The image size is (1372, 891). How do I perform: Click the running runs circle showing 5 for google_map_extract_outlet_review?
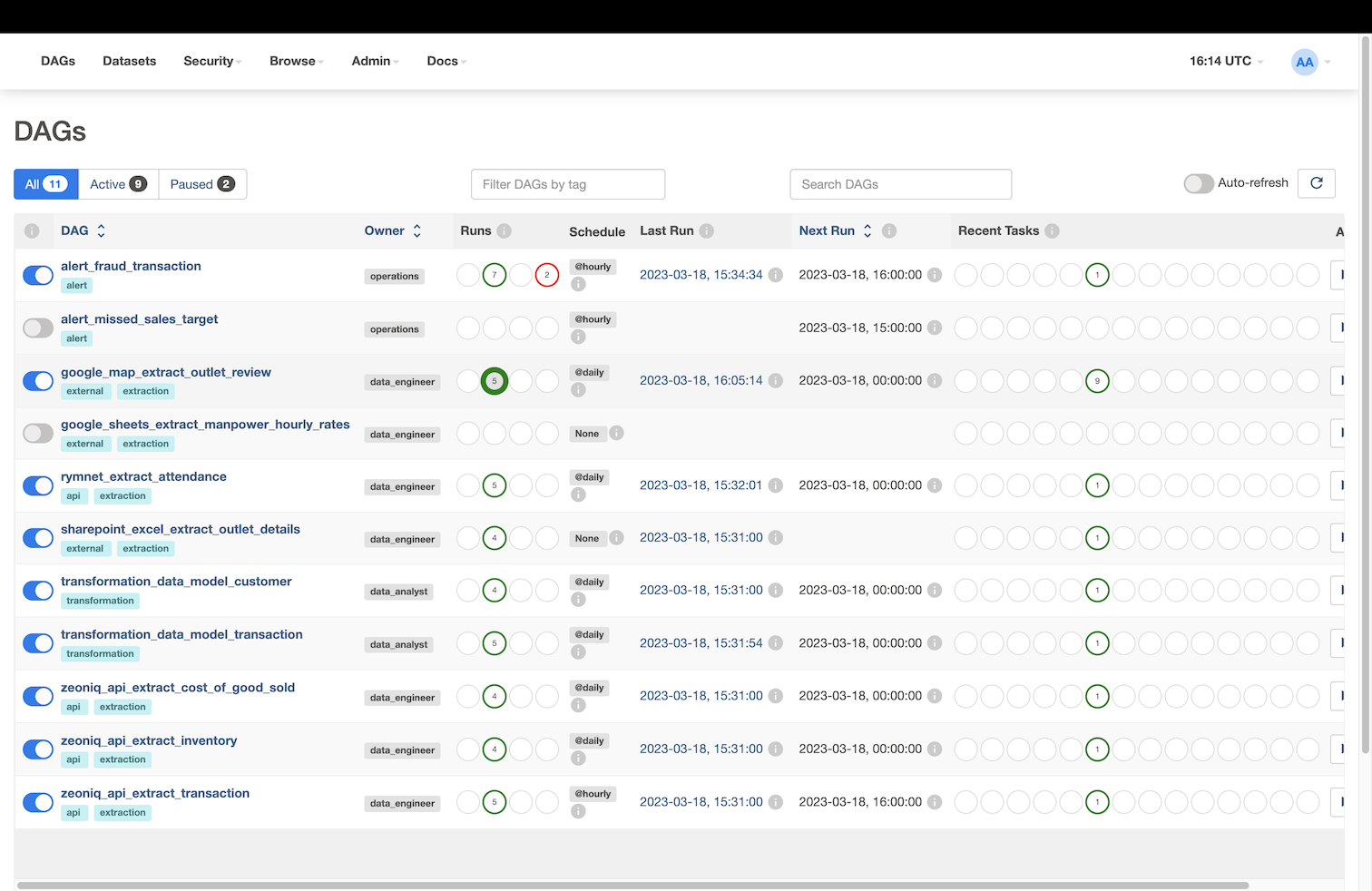[495, 381]
